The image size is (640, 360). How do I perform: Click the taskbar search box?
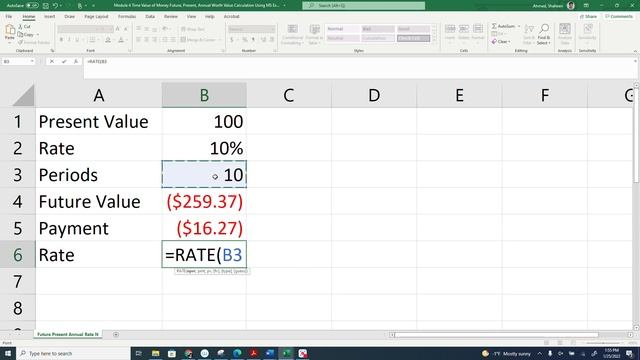pos(73,353)
